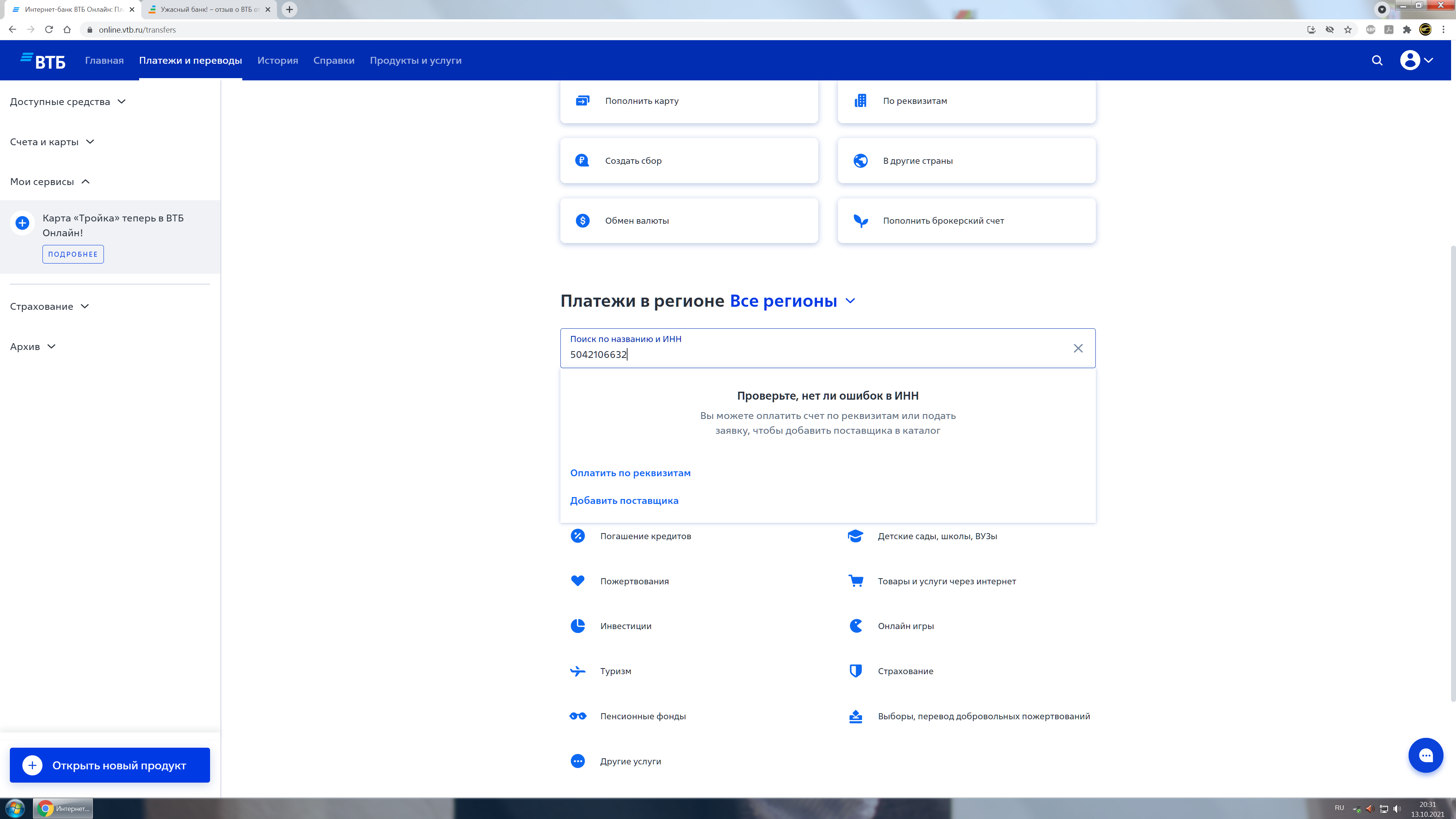Click Chrome taskbar item Интернет
Viewport: 1456px width, 819px height.
[x=63, y=809]
